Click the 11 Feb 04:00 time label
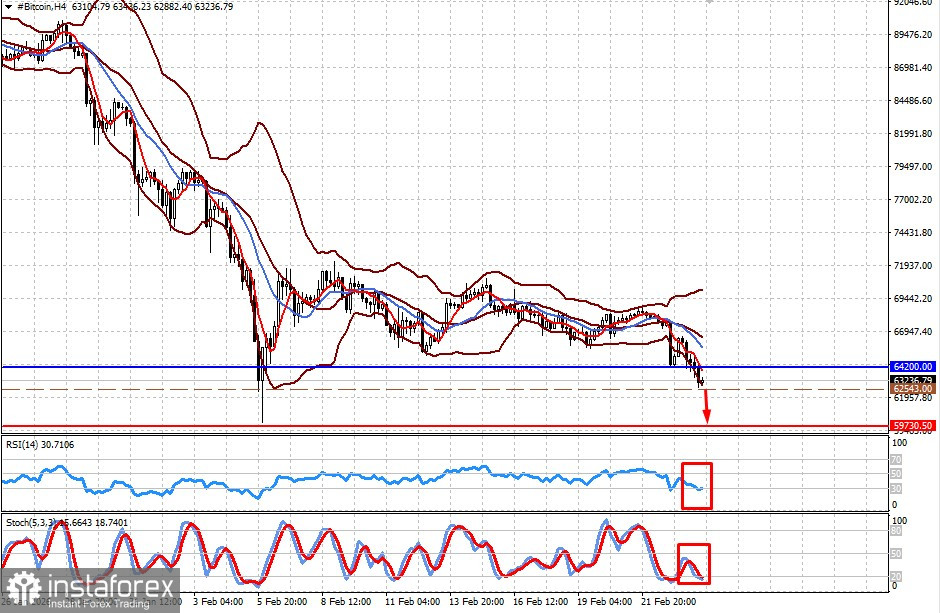This screenshot has height=613, width=940. click(410, 601)
